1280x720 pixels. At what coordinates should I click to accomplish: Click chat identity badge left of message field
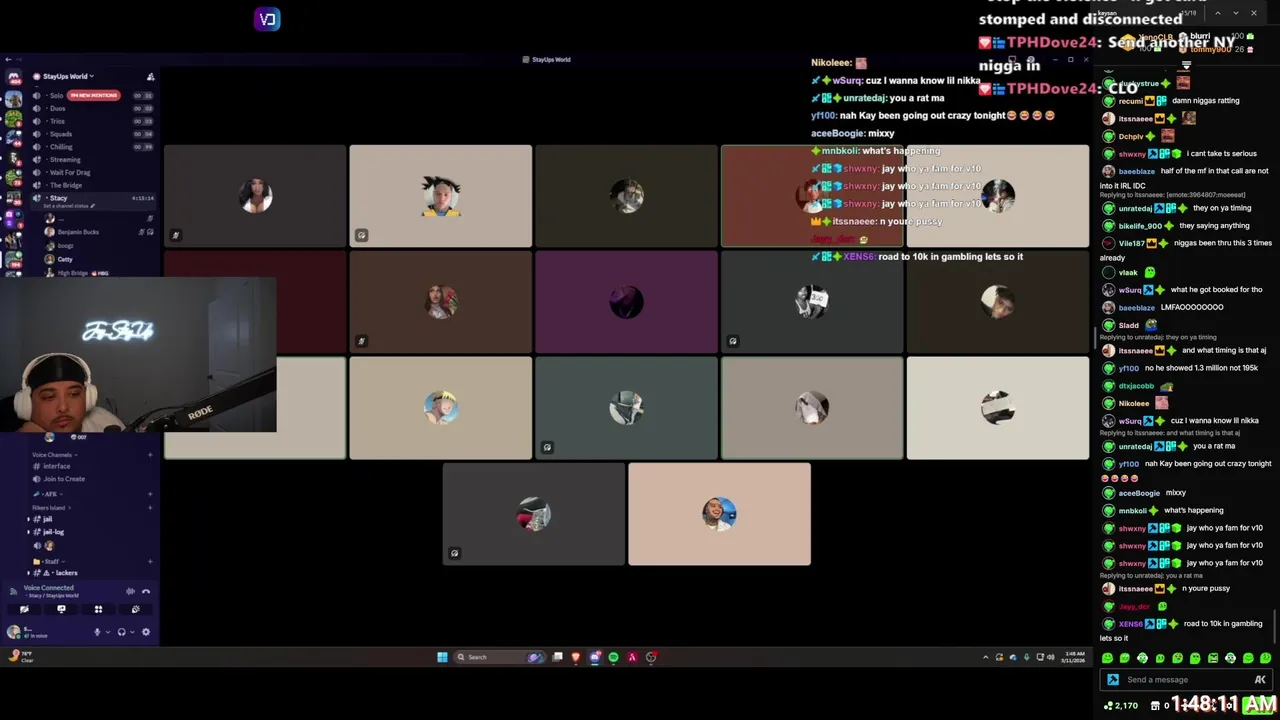[x=1113, y=680]
